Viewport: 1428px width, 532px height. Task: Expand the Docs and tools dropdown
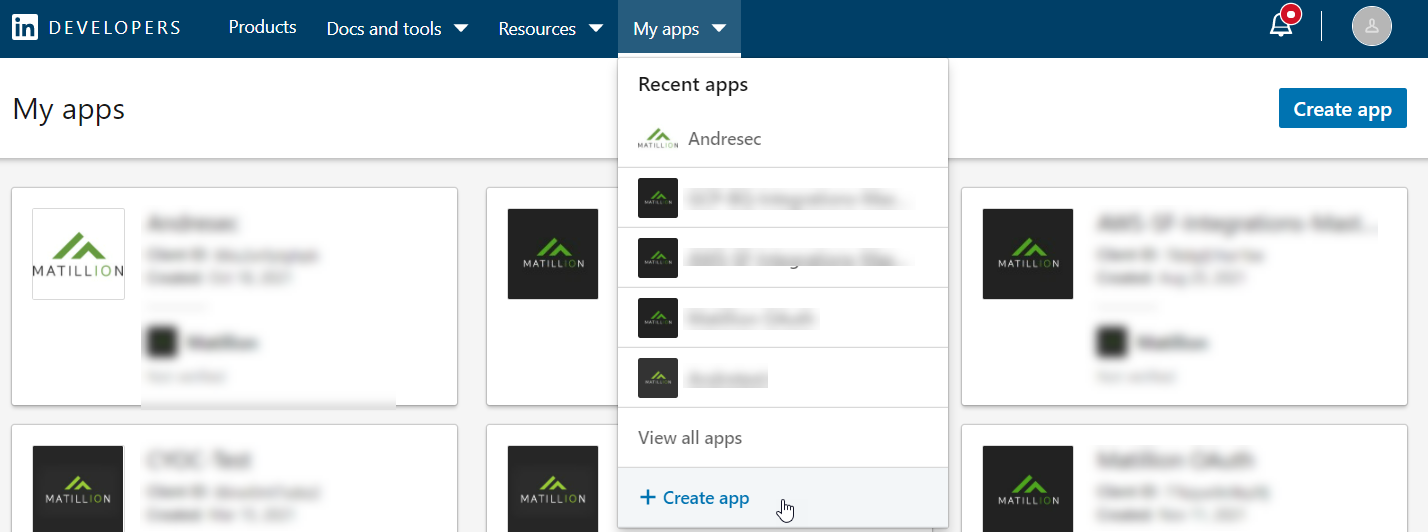click(397, 29)
